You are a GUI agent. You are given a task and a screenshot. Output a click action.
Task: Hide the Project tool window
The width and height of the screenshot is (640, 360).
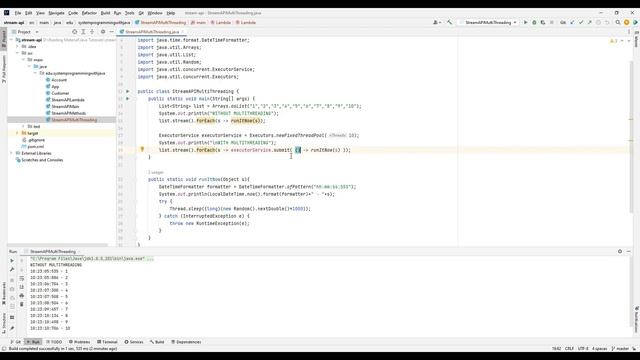click(x=111, y=31)
